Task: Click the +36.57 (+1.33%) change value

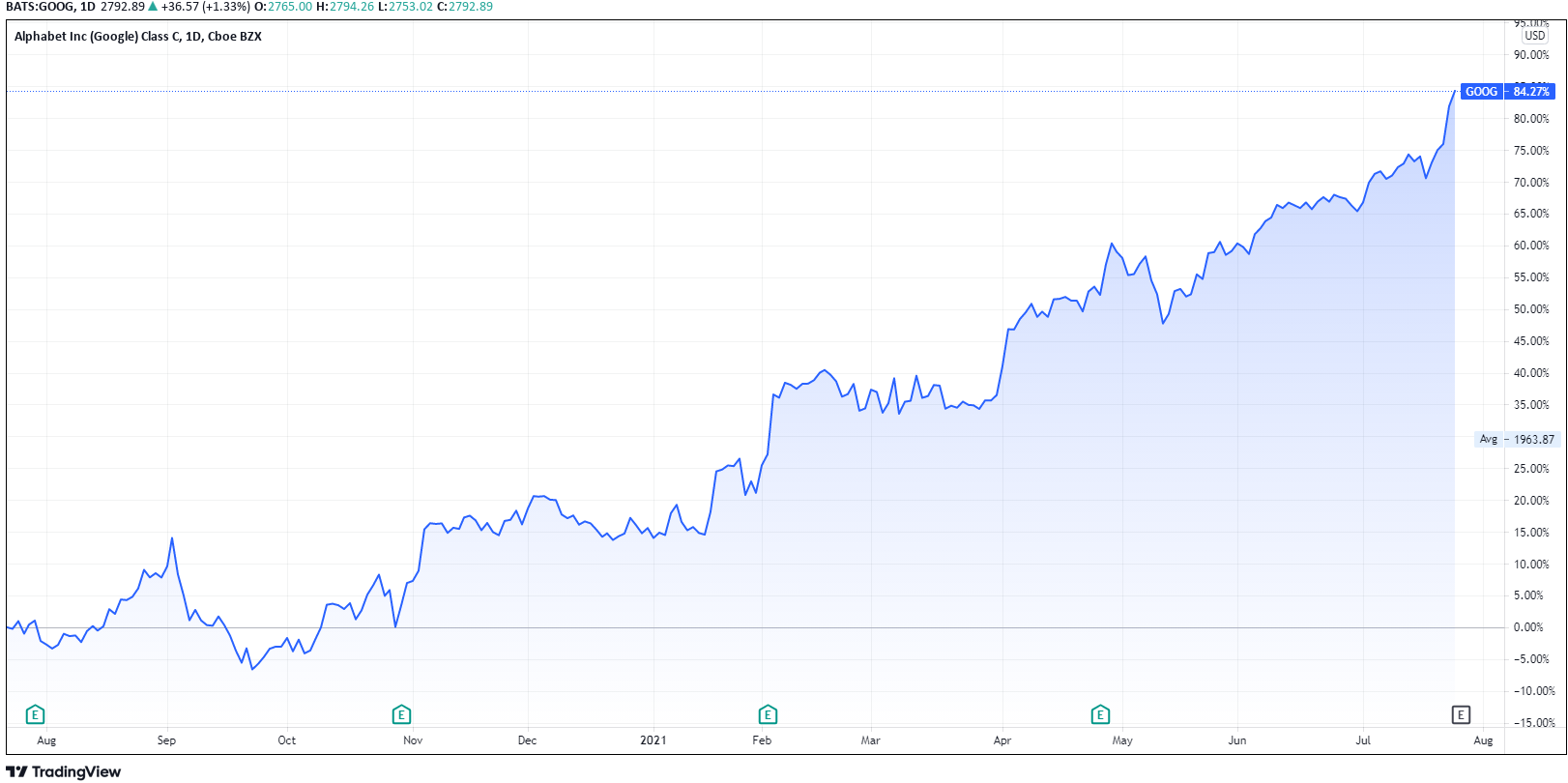Action: coord(205,7)
